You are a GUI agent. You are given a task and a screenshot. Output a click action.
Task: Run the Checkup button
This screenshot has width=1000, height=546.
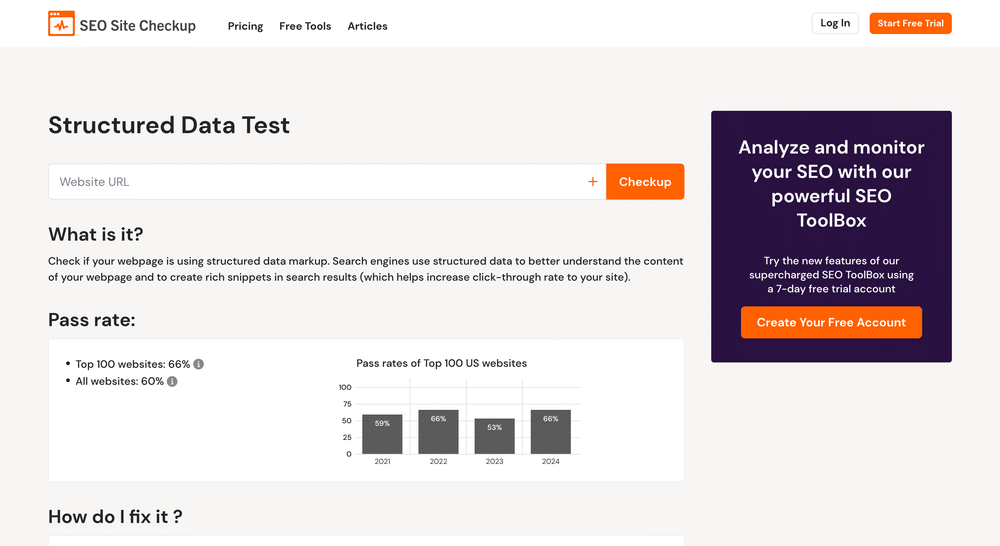coord(645,182)
